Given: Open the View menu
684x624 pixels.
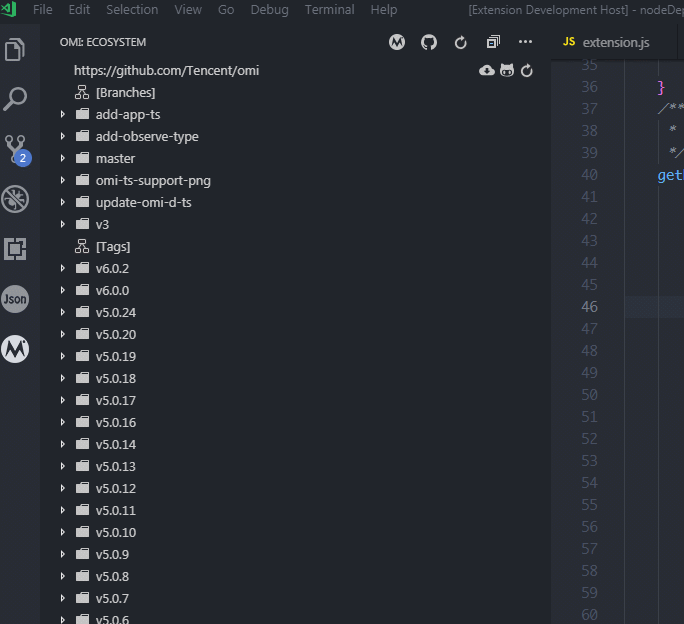Looking at the screenshot, I should coord(188,10).
